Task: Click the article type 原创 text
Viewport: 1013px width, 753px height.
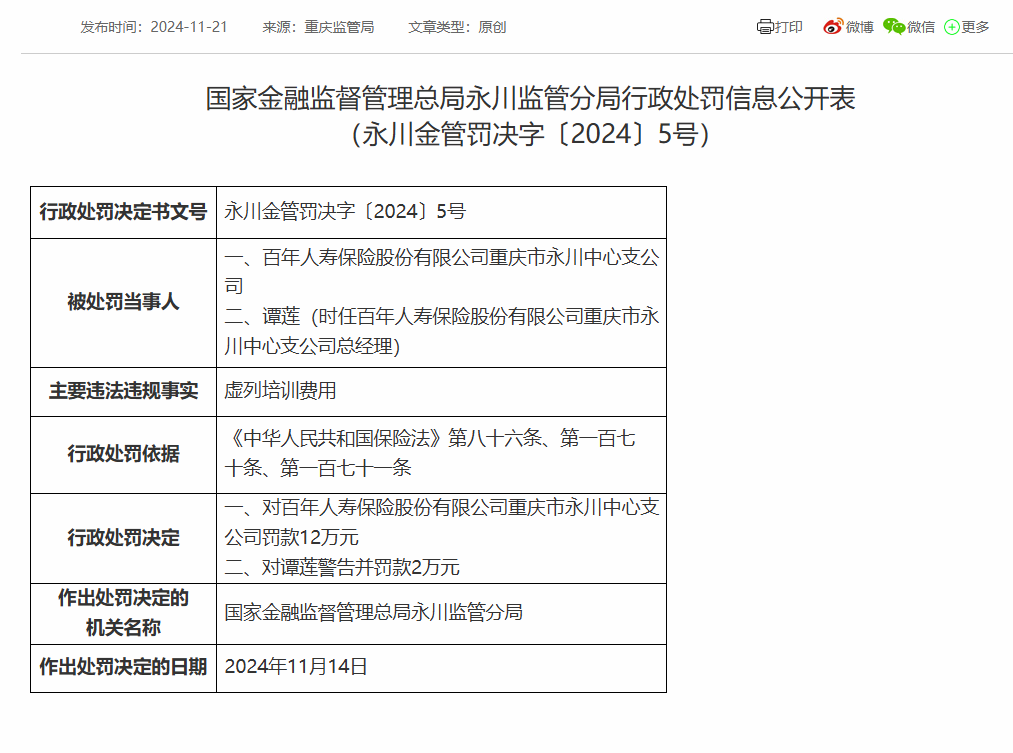Action: coord(492,27)
